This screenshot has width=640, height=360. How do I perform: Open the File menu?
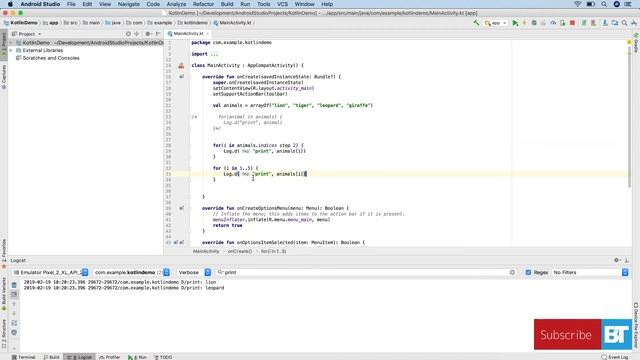71,4
